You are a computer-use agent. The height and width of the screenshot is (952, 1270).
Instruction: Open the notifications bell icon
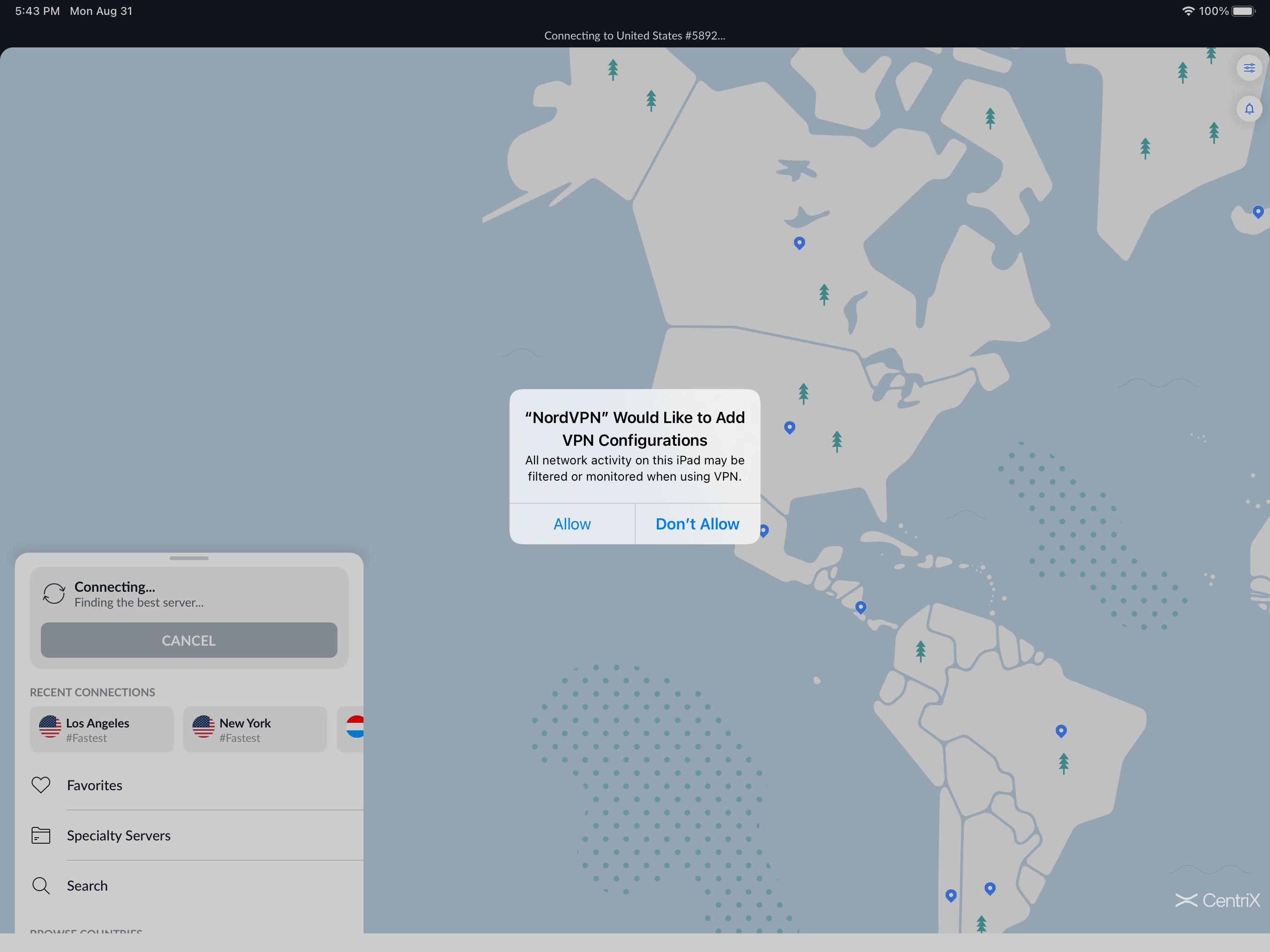click(x=1249, y=108)
